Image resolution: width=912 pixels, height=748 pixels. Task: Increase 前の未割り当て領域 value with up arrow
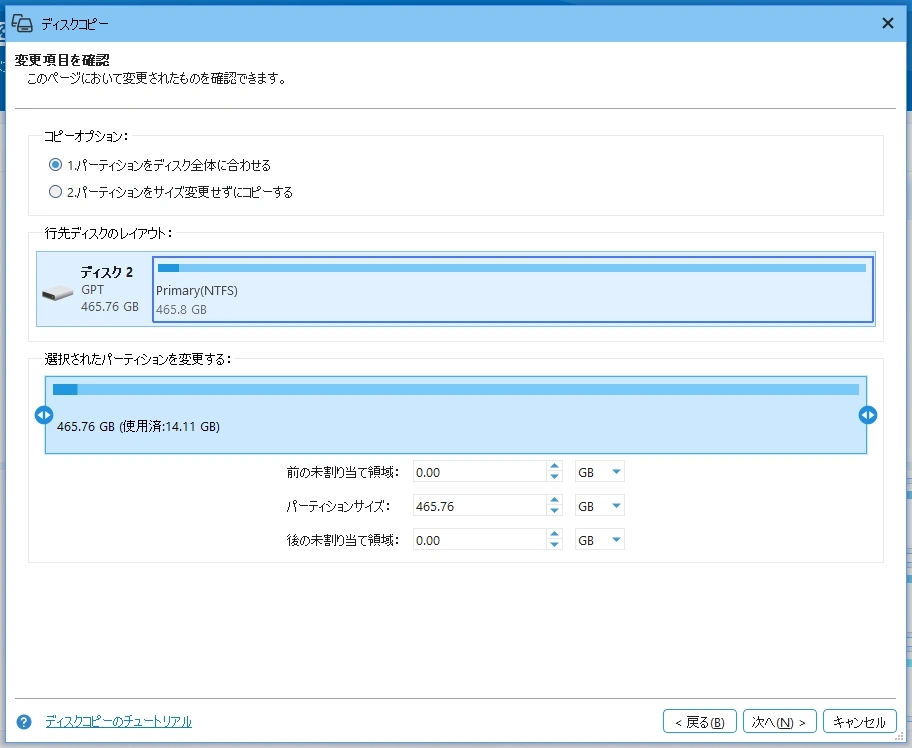pyautogui.click(x=554, y=466)
